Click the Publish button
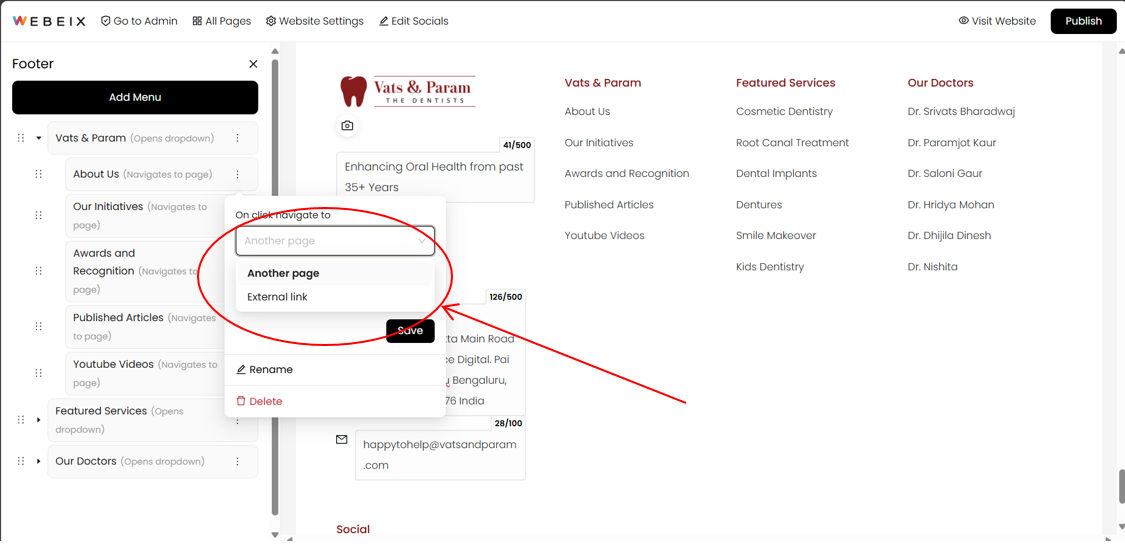1125x544 pixels. (1083, 21)
